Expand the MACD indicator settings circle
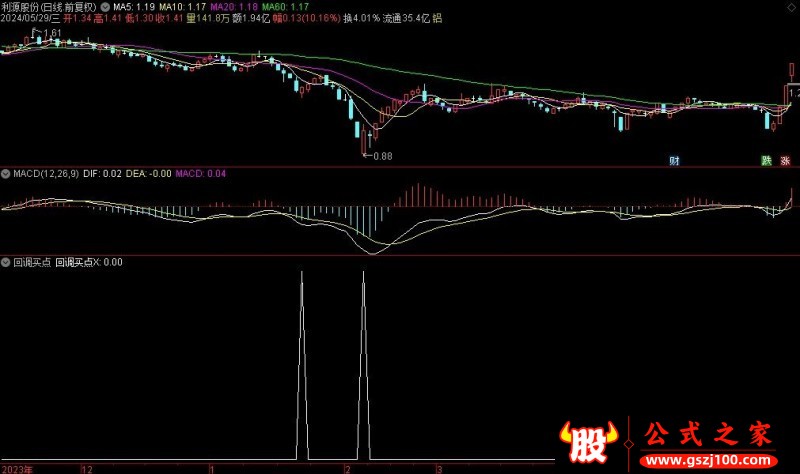The width and height of the screenshot is (800, 474). (5, 175)
